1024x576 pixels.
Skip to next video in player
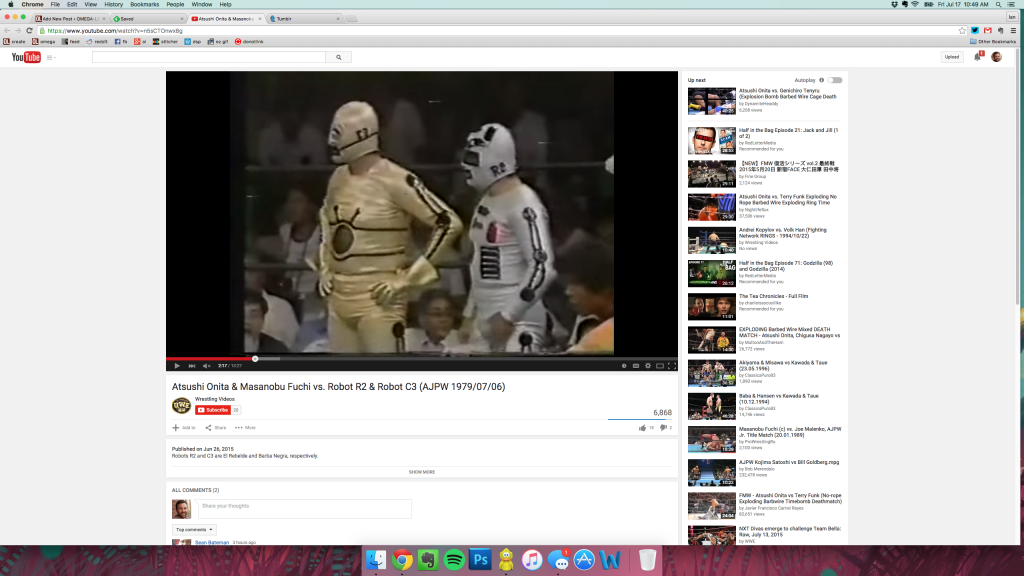click(192, 366)
